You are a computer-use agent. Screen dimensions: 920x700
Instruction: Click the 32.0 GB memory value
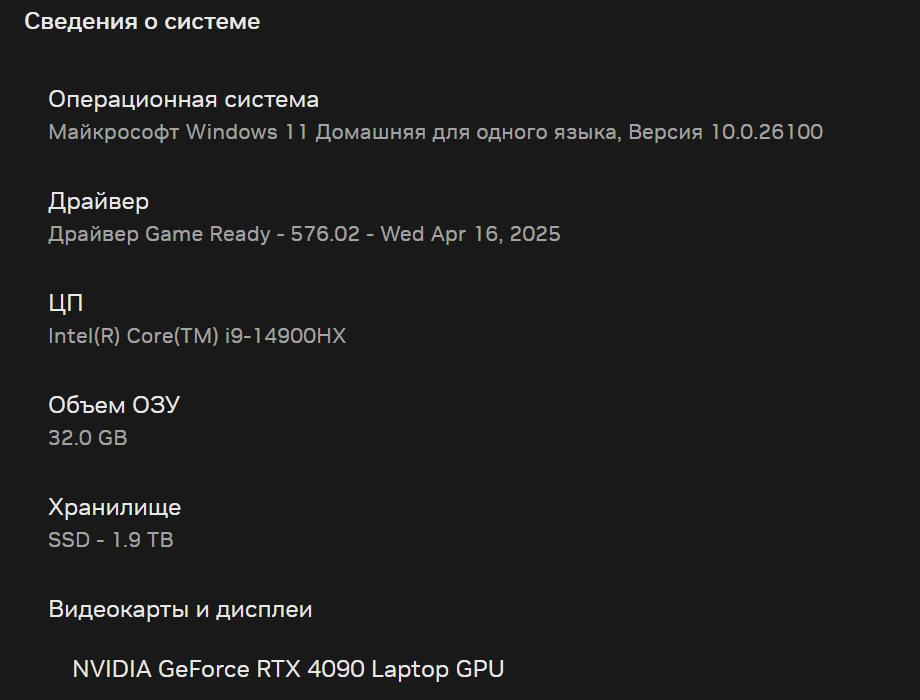pyautogui.click(x=88, y=438)
